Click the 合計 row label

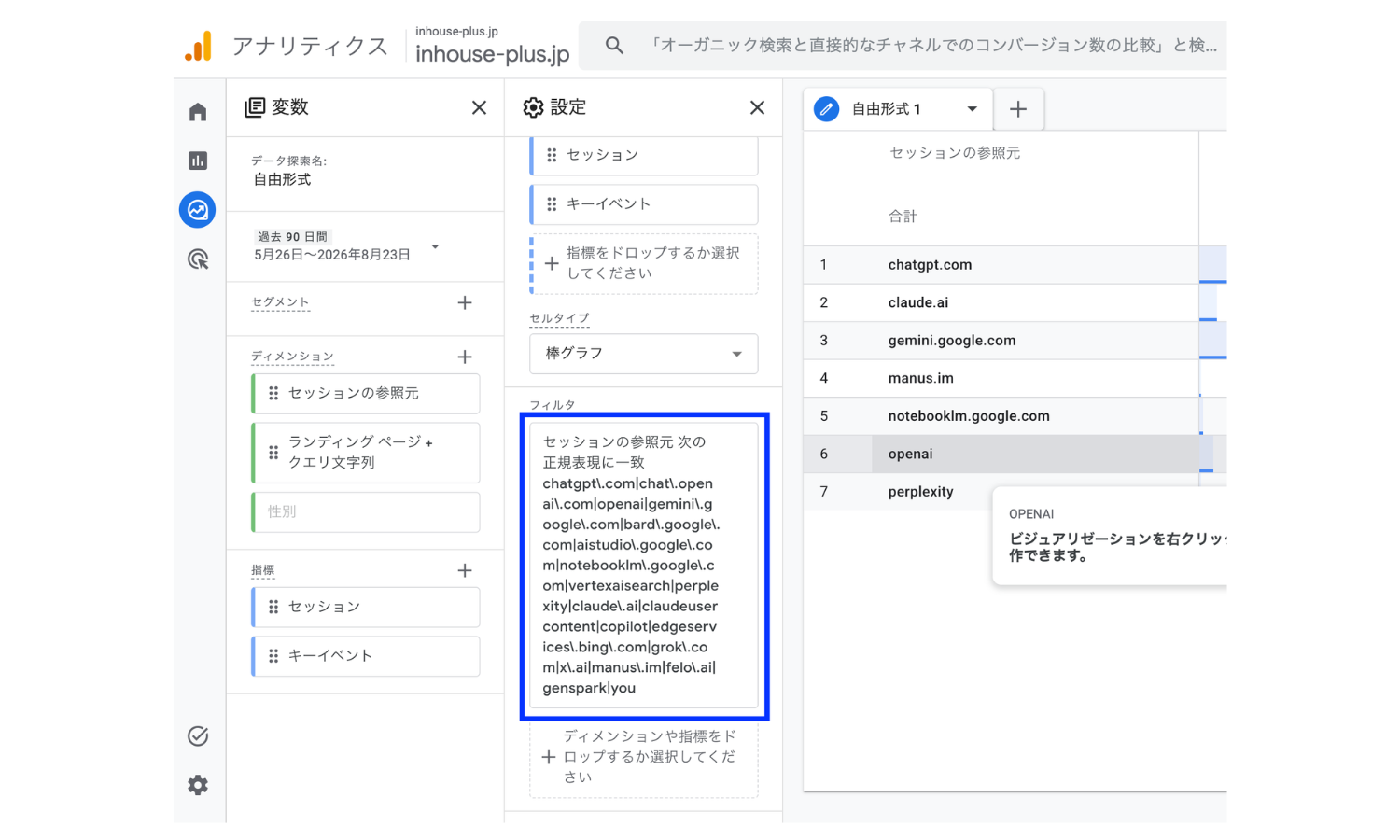click(x=903, y=217)
